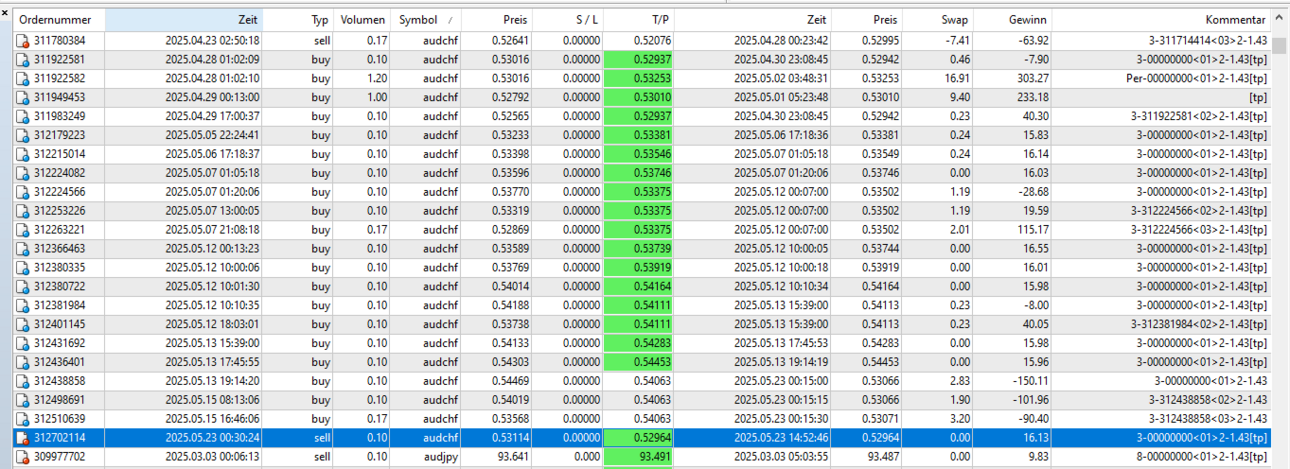Select order number 311922582
This screenshot has width=1290, height=469.
(x=60, y=78)
